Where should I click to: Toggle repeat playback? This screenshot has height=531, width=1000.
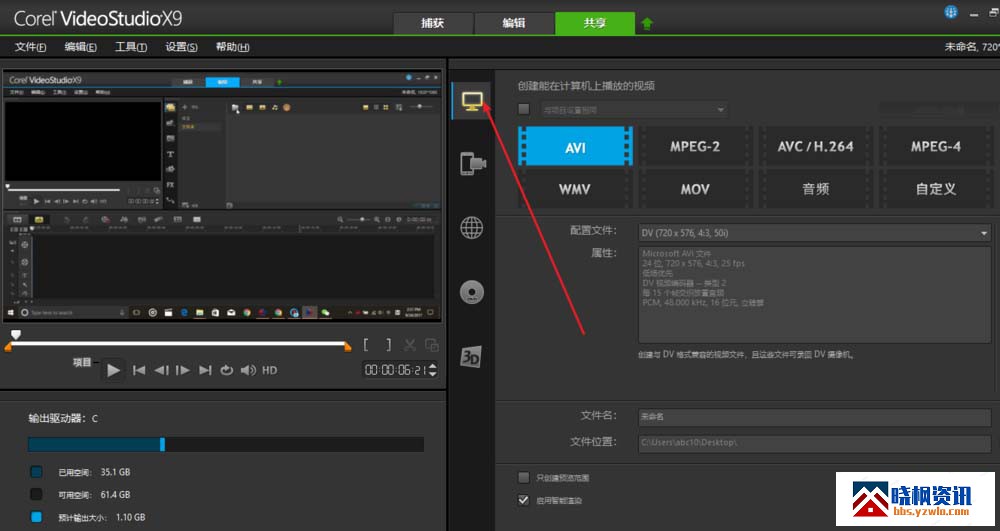click(226, 370)
